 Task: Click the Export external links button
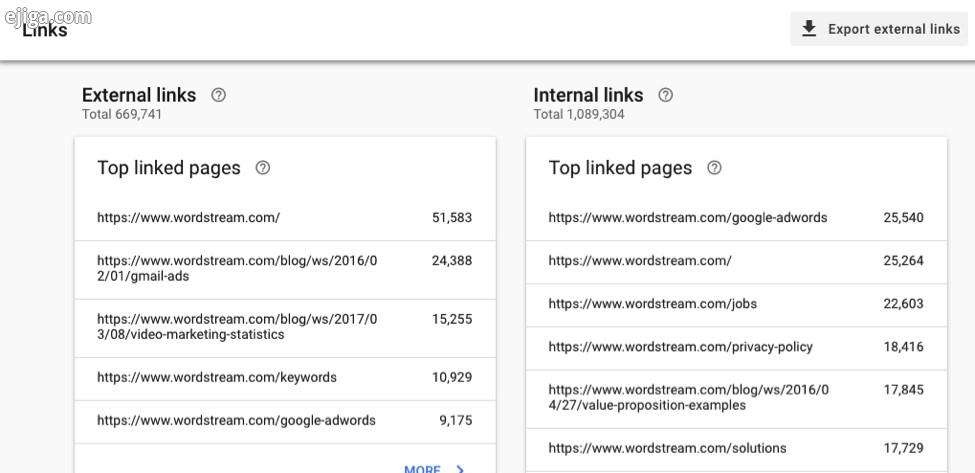879,29
